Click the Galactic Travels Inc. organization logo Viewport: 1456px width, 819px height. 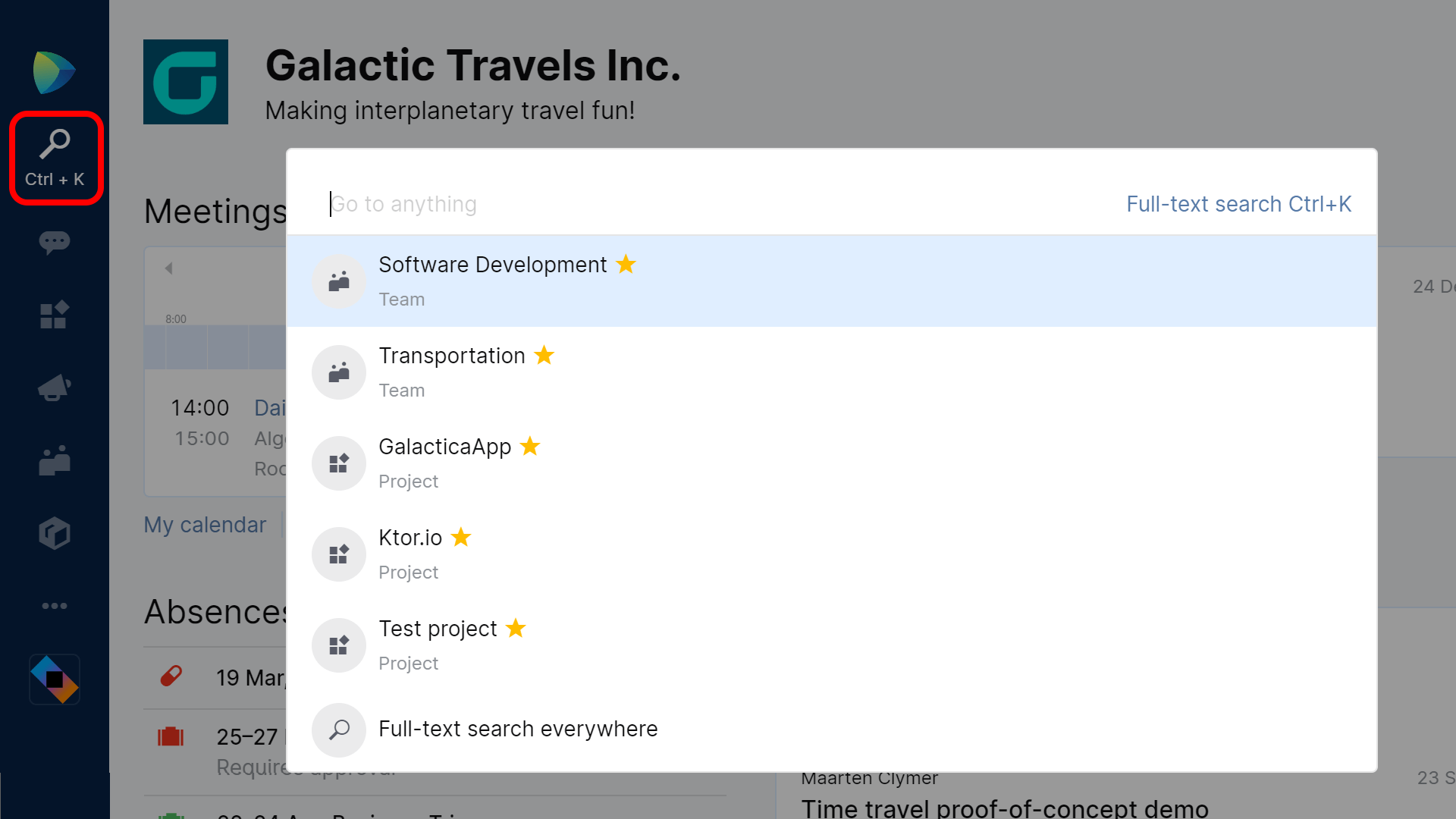pos(186,82)
